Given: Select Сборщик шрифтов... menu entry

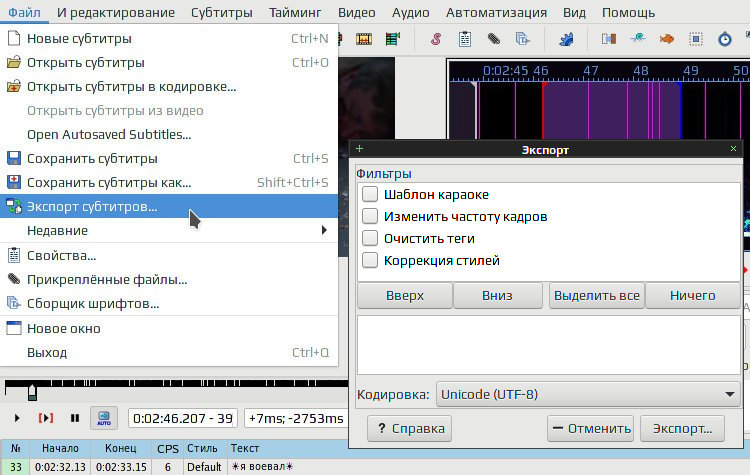Looking at the screenshot, I should pos(169,303).
